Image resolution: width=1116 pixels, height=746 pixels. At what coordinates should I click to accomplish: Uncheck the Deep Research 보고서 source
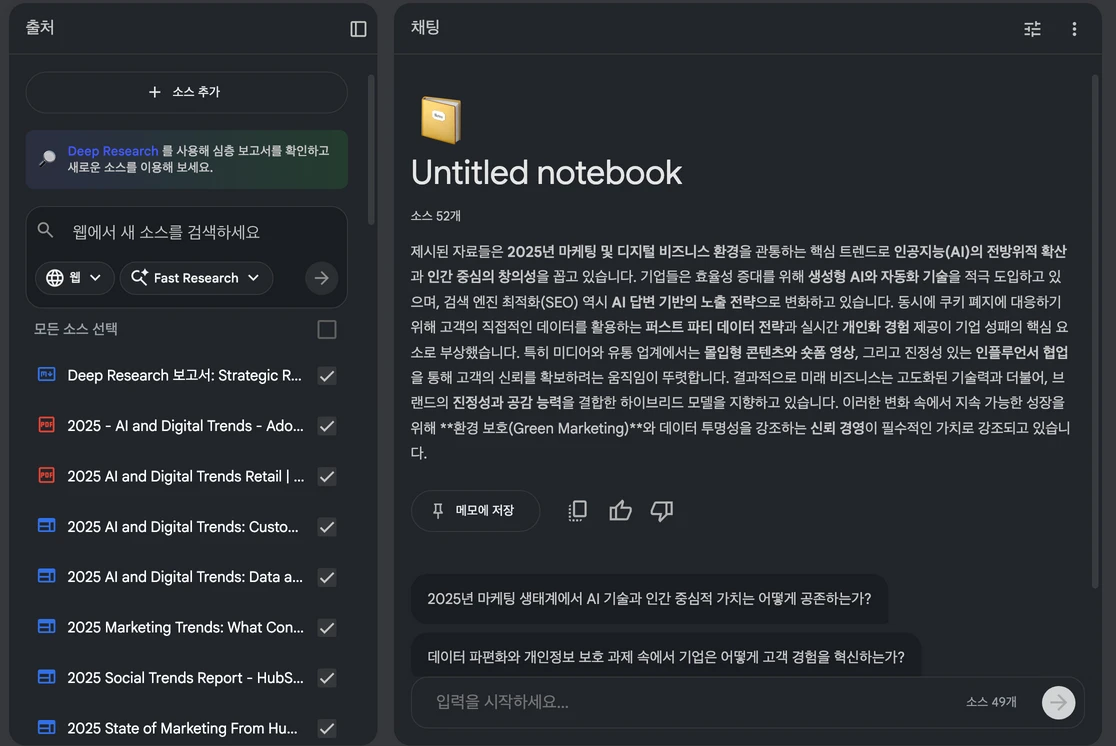coord(326,376)
